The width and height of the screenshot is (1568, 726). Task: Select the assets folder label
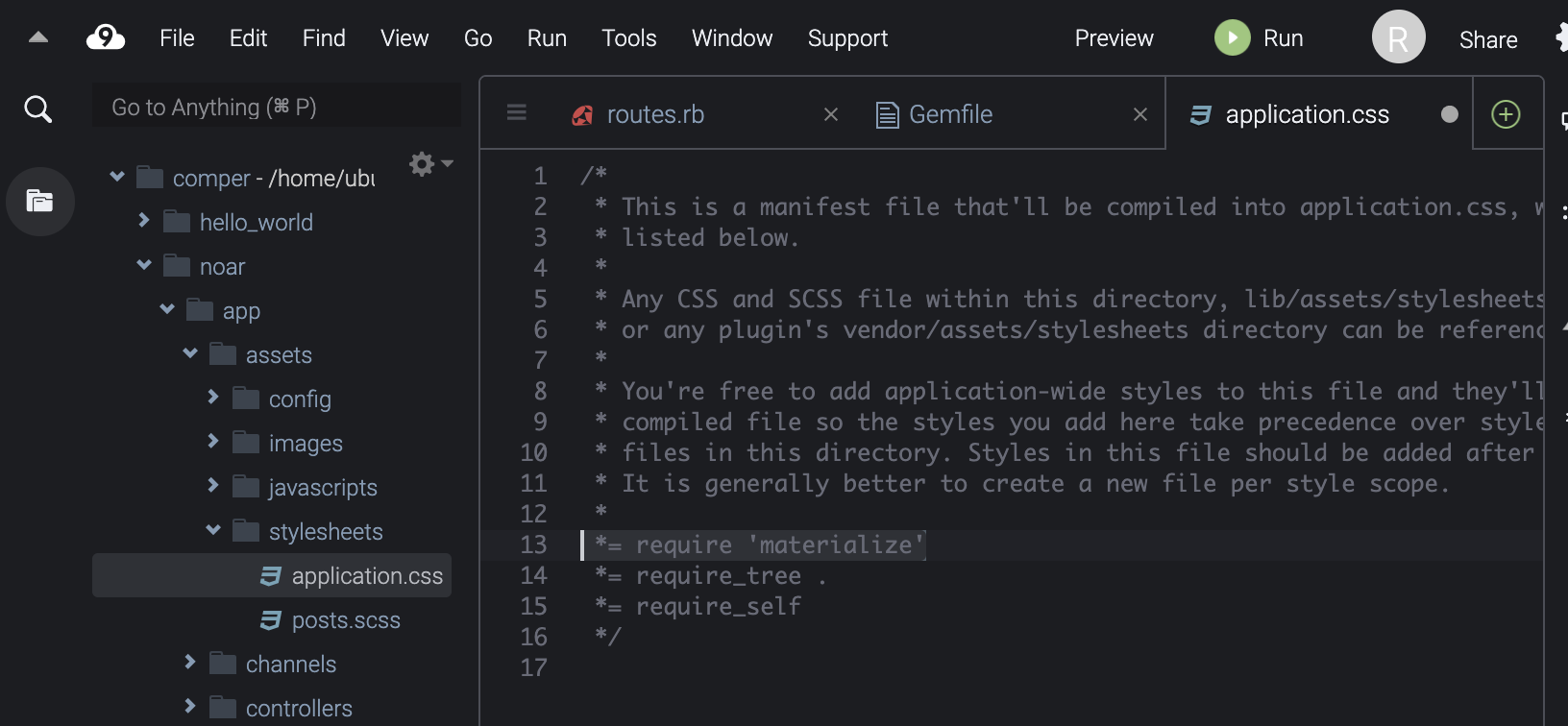pos(279,354)
